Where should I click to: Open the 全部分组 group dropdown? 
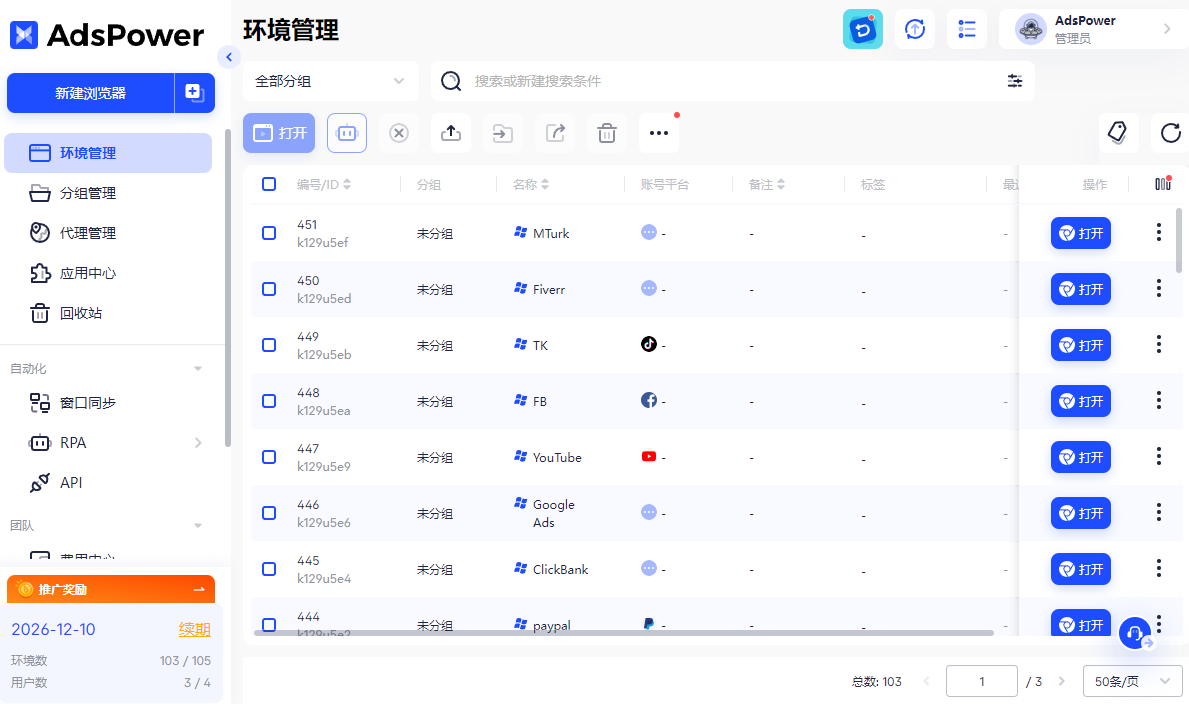point(330,80)
